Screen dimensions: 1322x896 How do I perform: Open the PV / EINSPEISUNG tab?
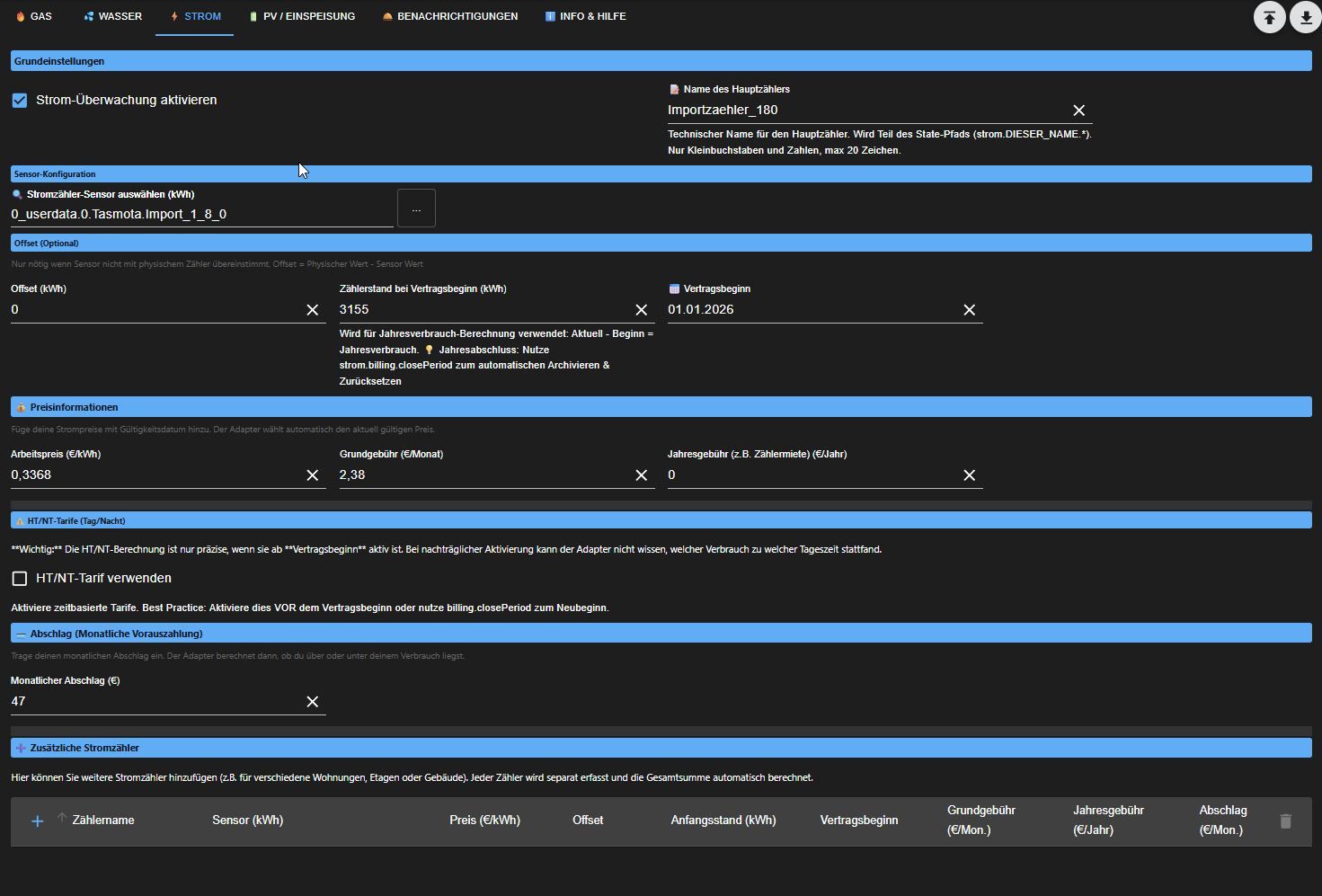(x=302, y=17)
